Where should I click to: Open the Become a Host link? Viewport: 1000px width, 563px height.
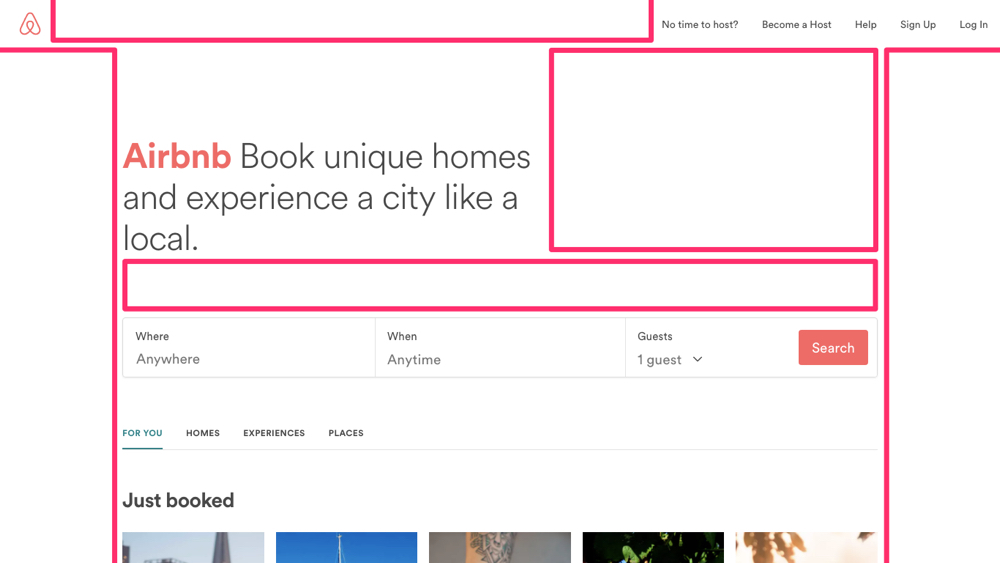(x=797, y=25)
